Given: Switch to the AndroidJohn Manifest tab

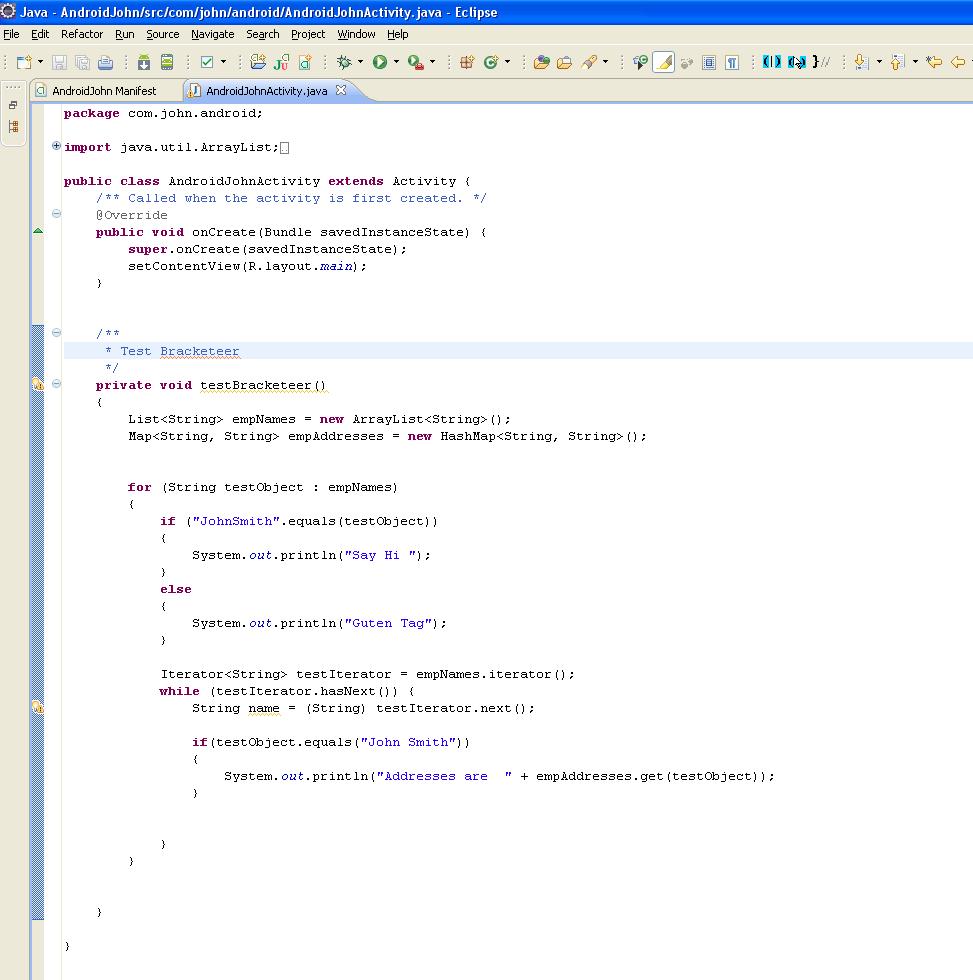Looking at the screenshot, I should click(x=107, y=90).
